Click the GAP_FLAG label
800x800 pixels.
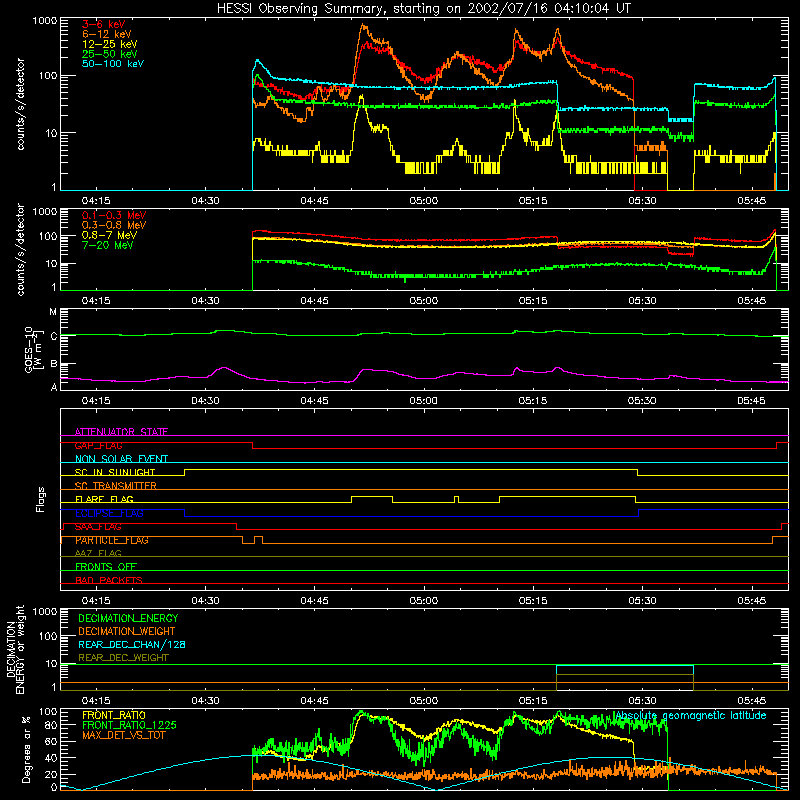(x=98, y=445)
